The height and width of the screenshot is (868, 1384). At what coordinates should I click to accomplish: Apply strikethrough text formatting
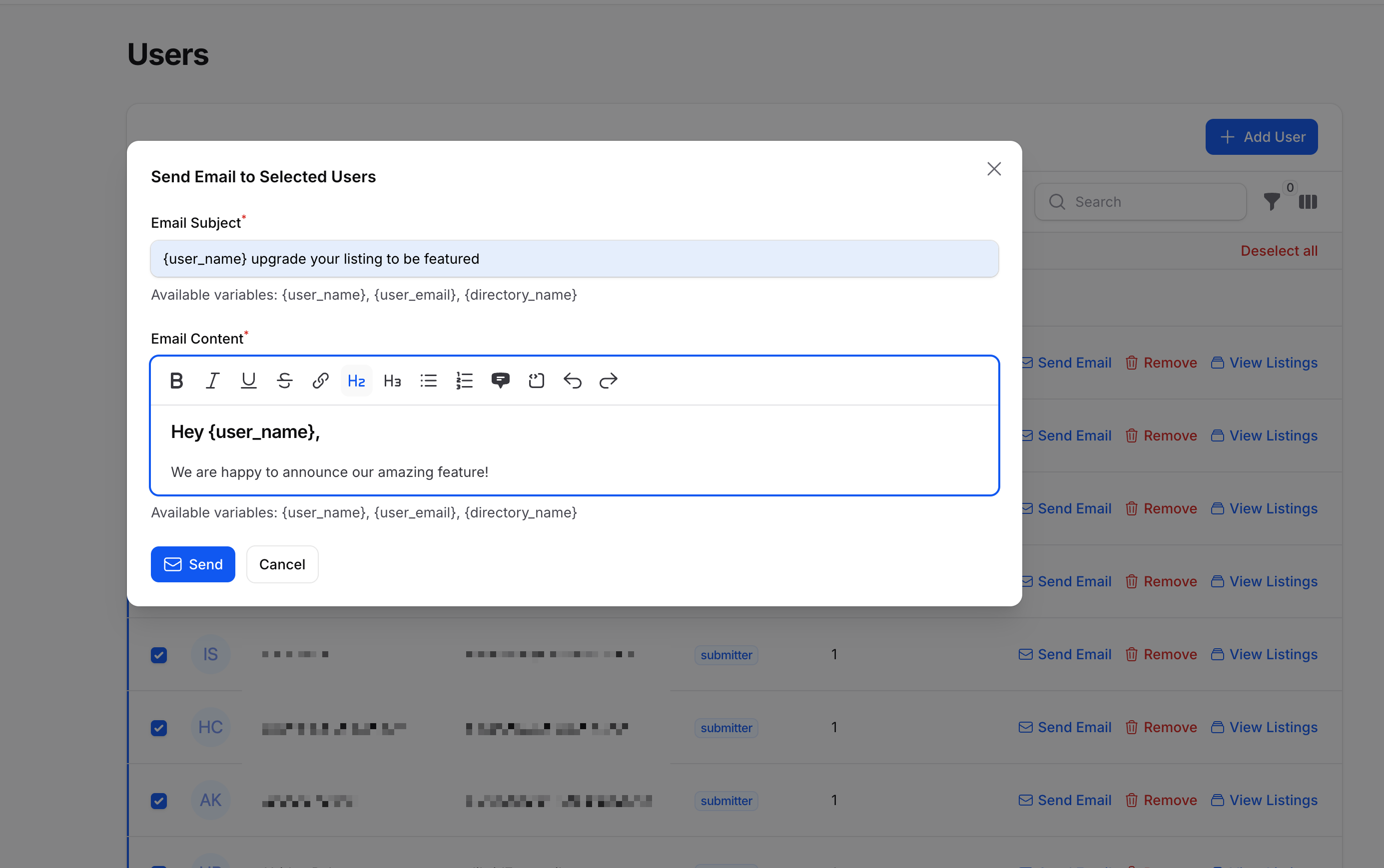point(284,381)
